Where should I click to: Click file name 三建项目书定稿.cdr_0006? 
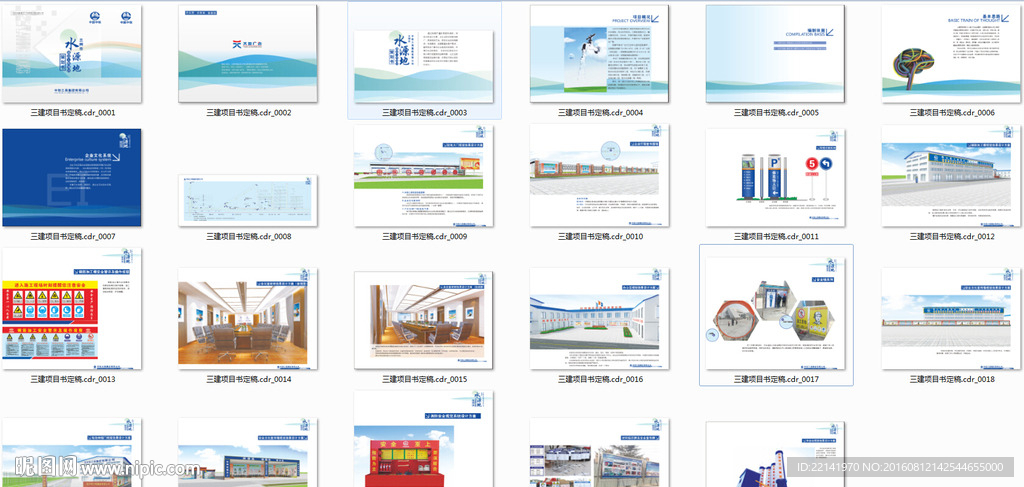(x=952, y=113)
